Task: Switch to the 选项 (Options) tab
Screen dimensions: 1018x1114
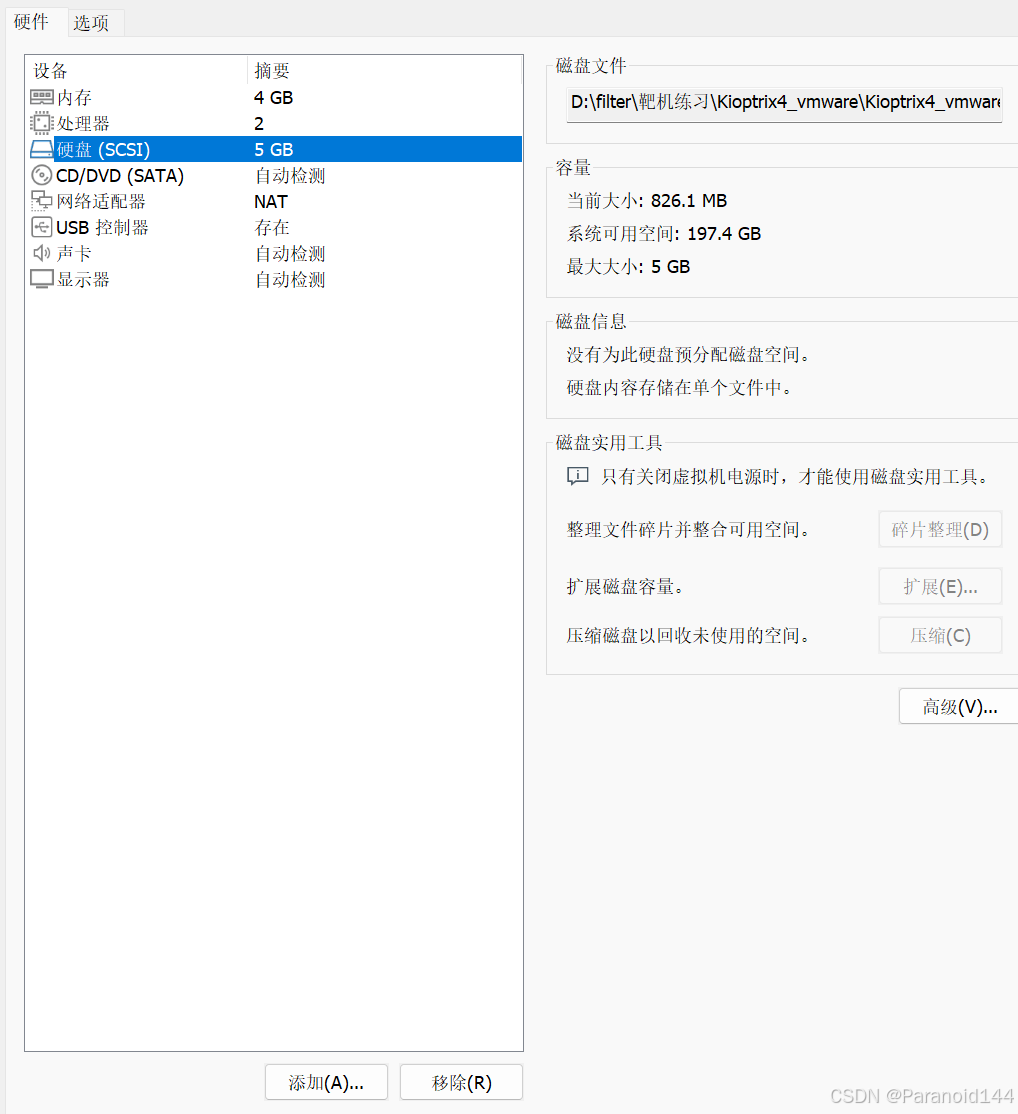Action: point(91,23)
